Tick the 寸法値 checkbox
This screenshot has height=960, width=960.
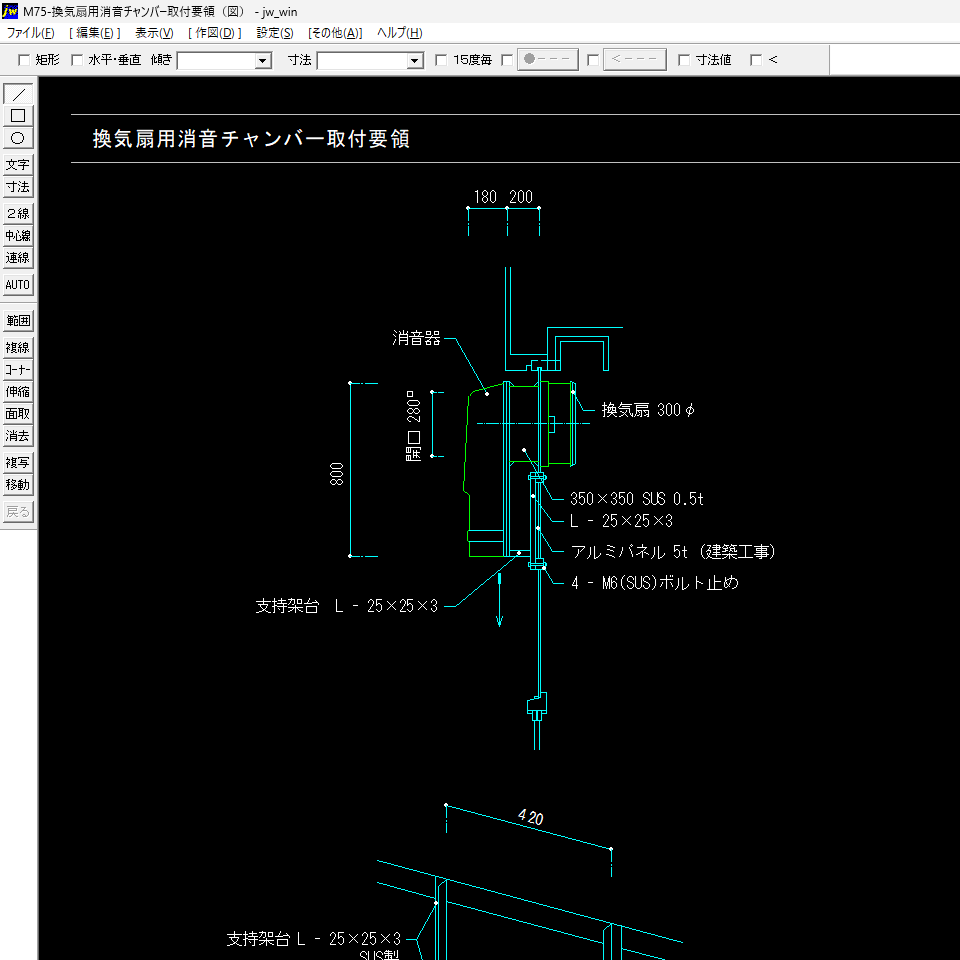(x=684, y=60)
